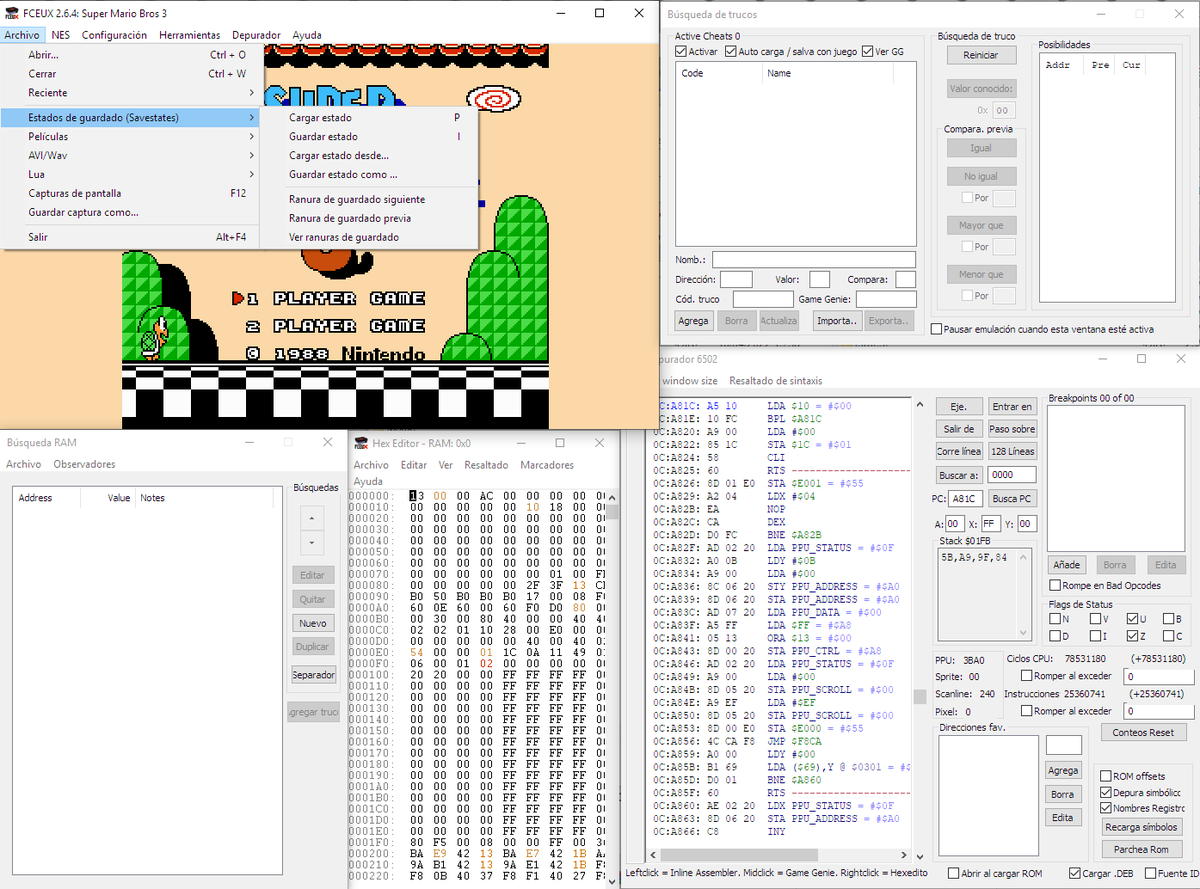Screen dimensions: 1200x889
Task: Enable Pausar emulación cuando esta ventana esté activa
Action: tap(936, 329)
